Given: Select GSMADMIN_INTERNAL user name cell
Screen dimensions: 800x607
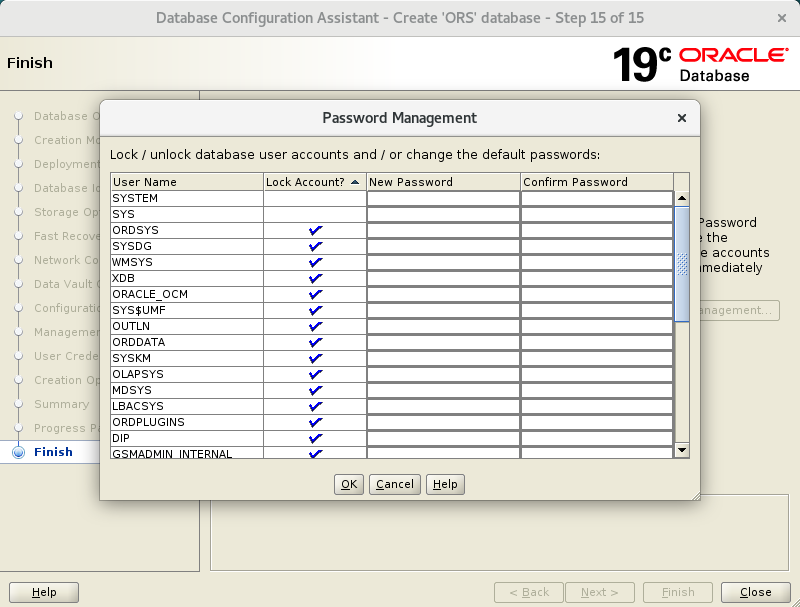Looking at the screenshot, I should (x=187, y=453).
